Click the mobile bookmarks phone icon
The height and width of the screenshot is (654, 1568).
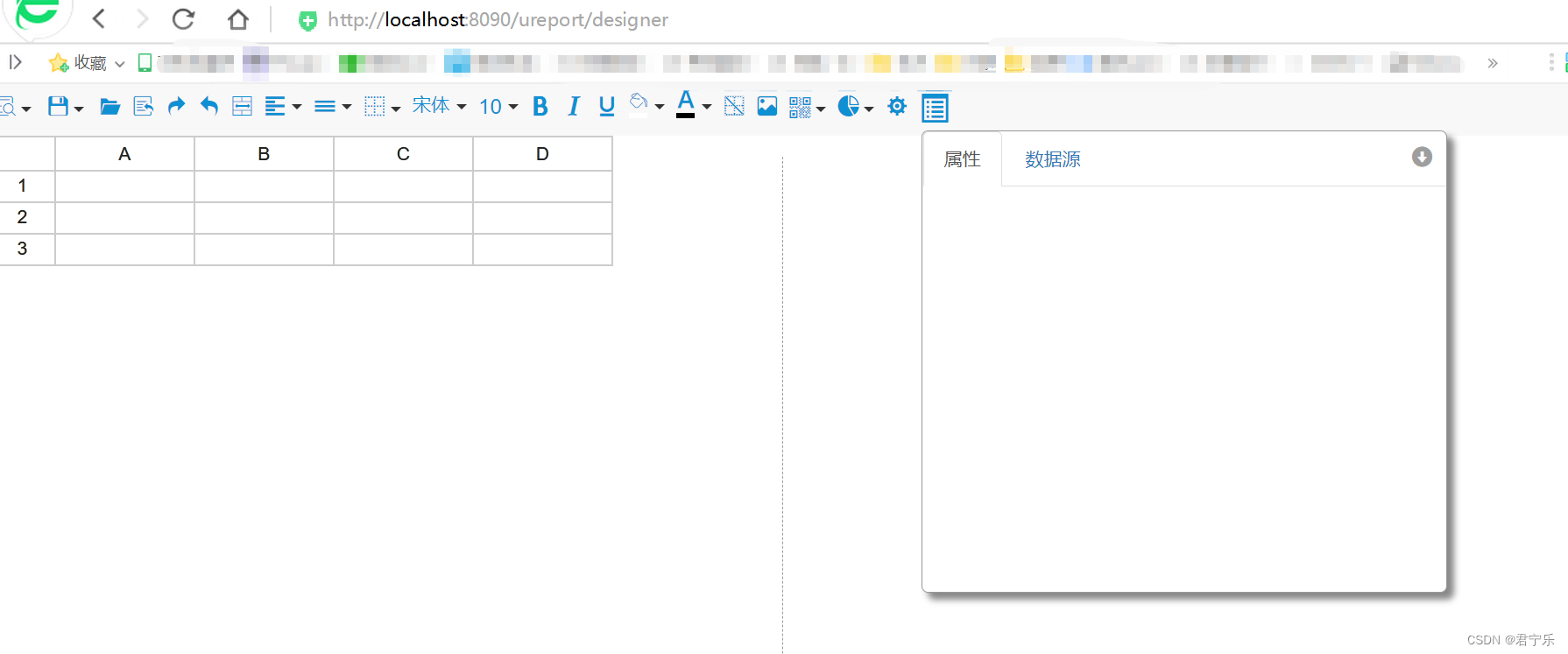coord(145,62)
